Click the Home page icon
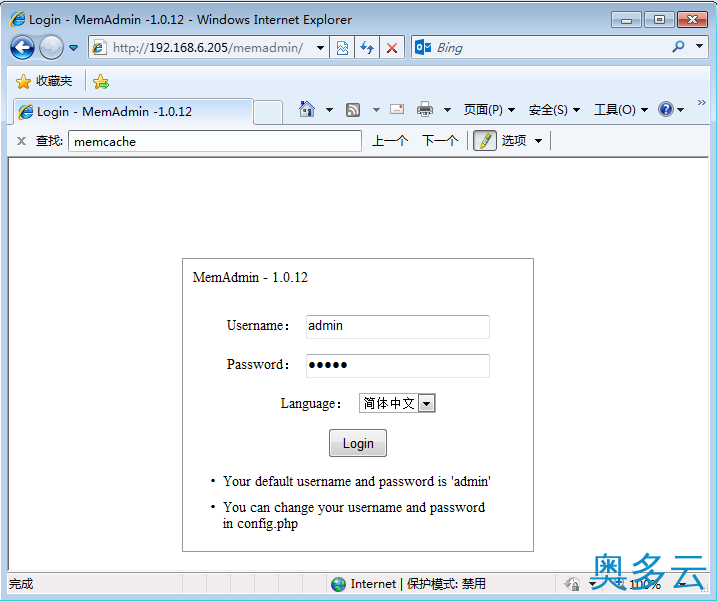 click(307, 109)
